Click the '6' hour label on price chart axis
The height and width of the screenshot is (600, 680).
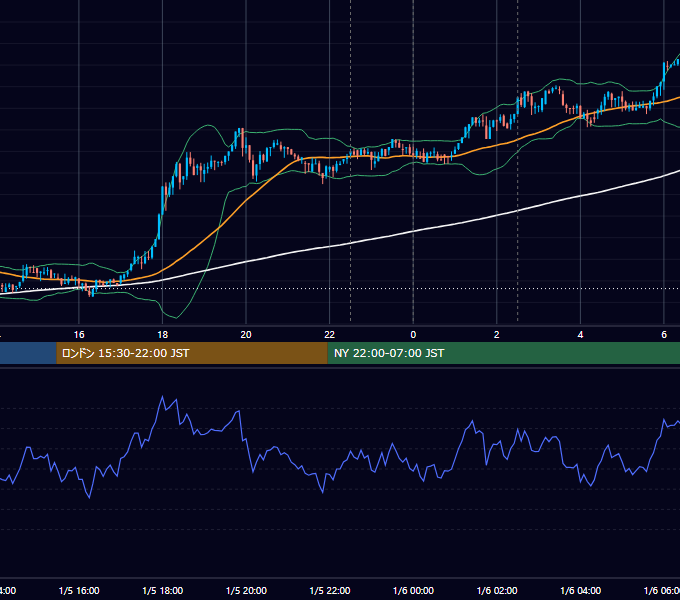tap(664, 335)
